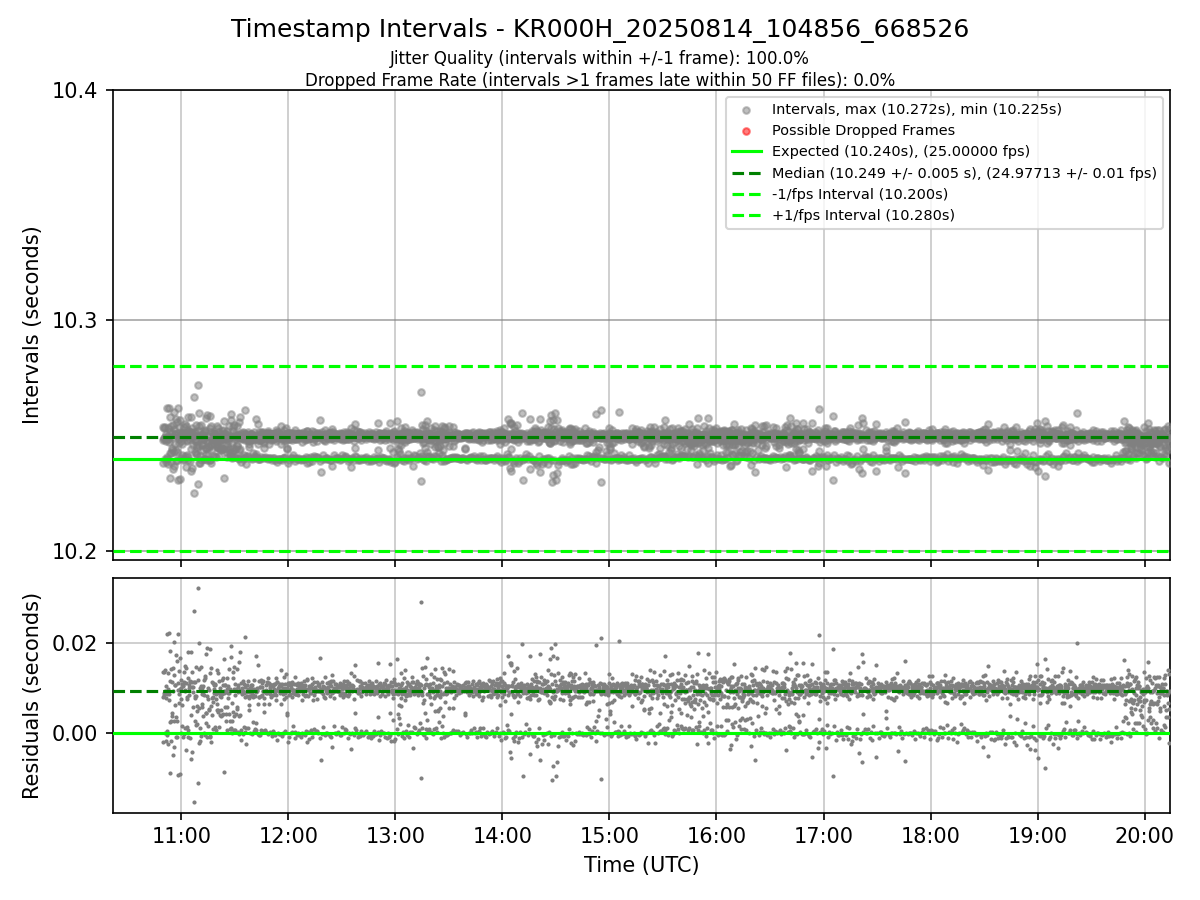1200x900 pixels.
Task: Click the x-axis tick label '11:00'
Action: (x=181, y=834)
